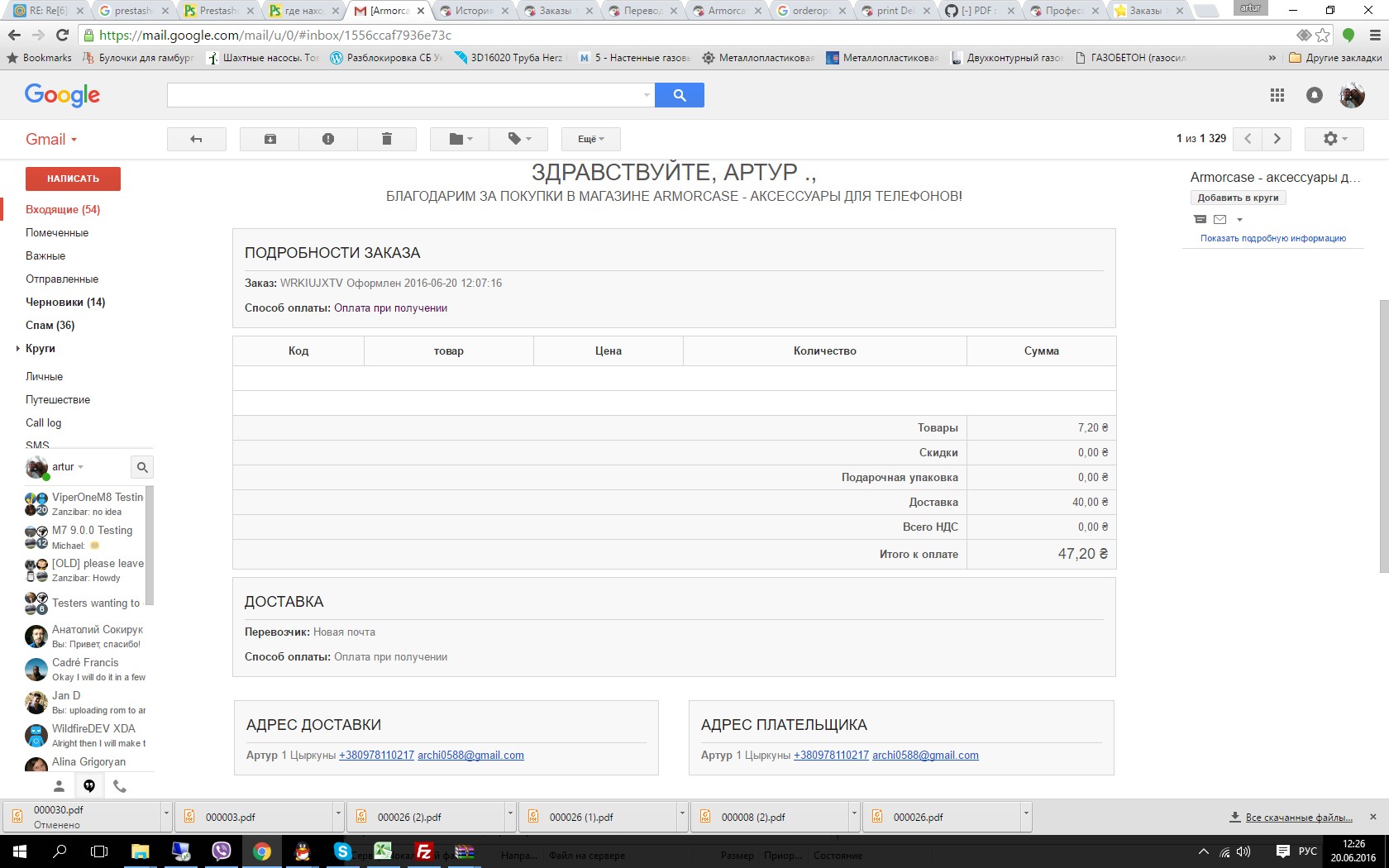Open Move to folder dropdown
1389x868 pixels.
click(x=460, y=139)
